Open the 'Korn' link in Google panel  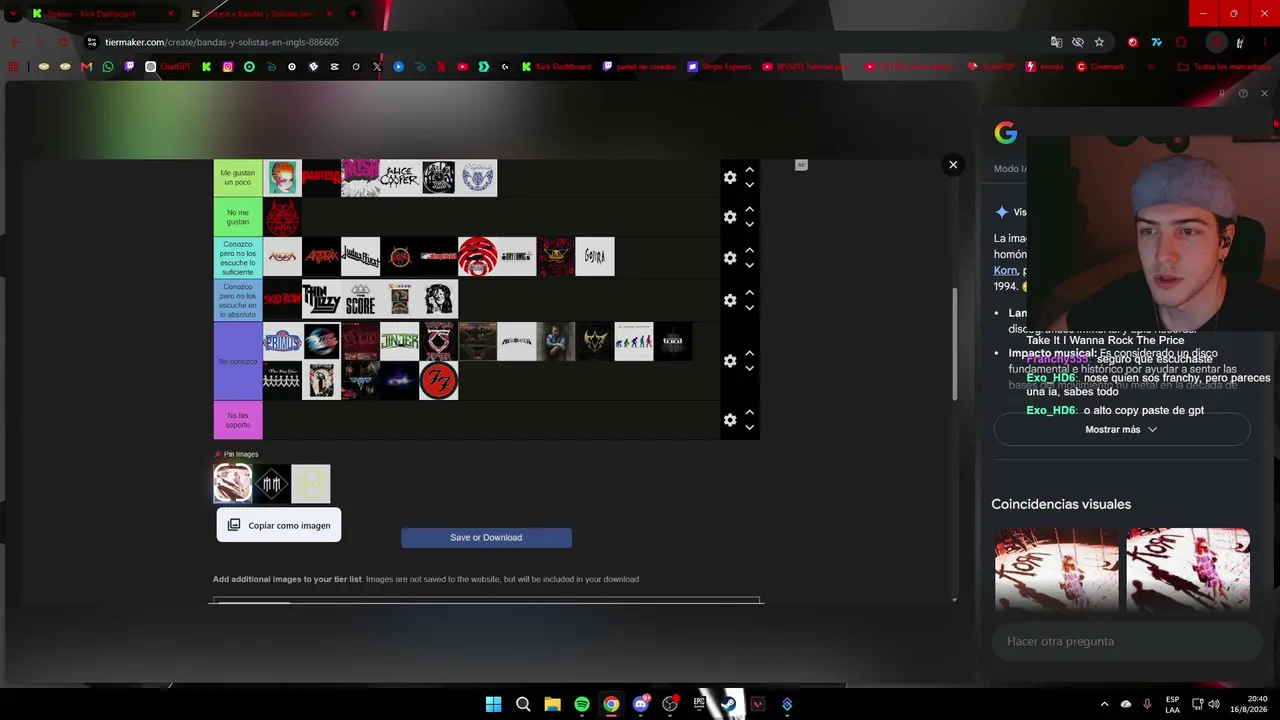coord(1005,270)
